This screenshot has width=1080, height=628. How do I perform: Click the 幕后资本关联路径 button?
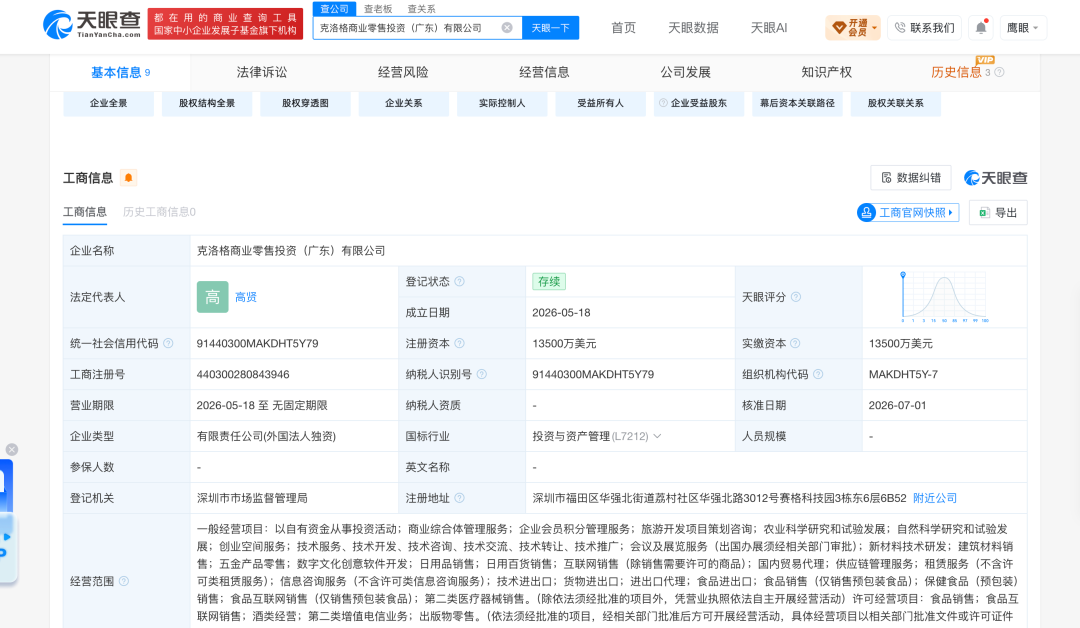[798, 103]
